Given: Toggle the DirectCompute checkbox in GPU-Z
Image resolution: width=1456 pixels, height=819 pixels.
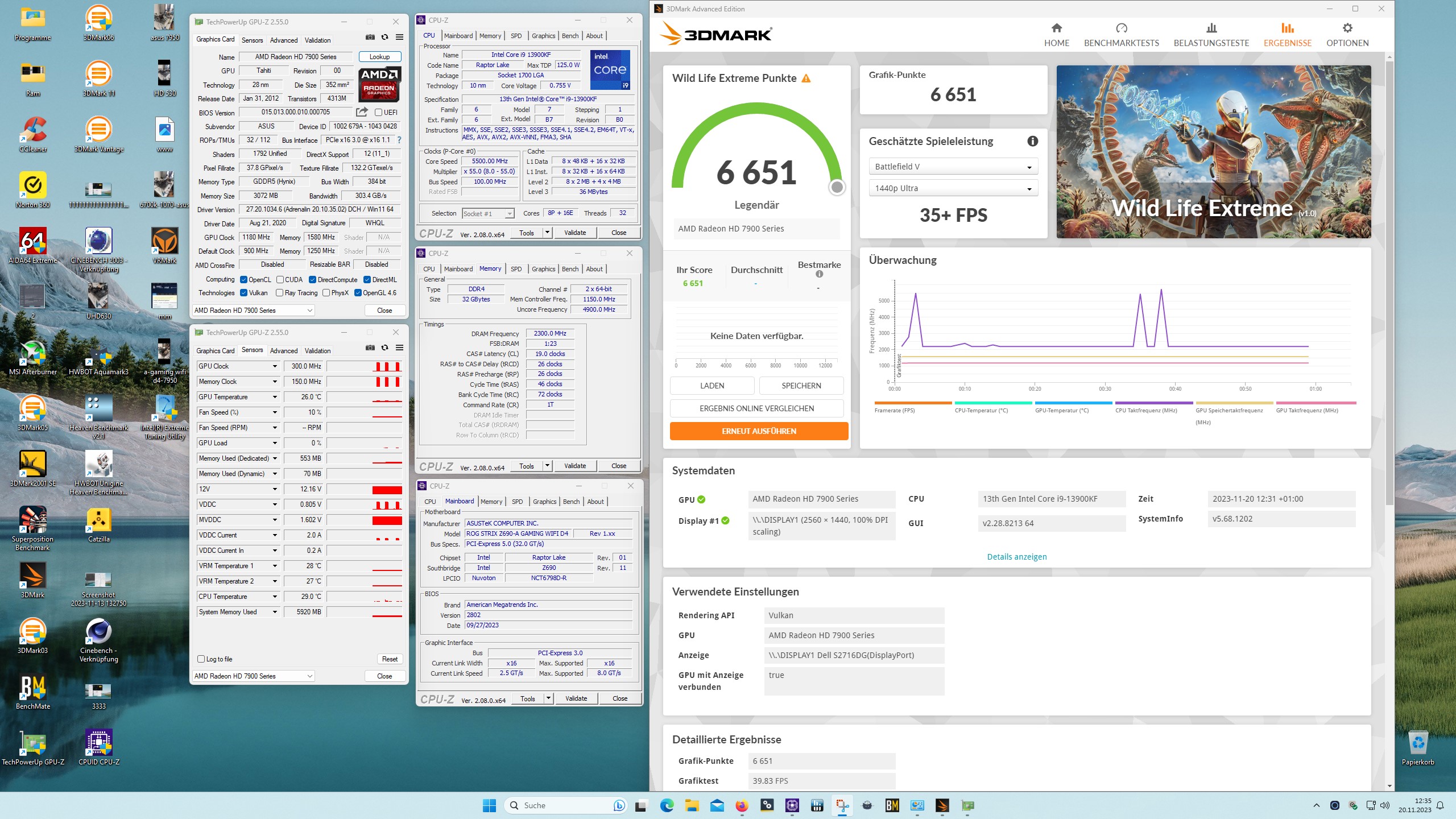Looking at the screenshot, I should (312, 280).
